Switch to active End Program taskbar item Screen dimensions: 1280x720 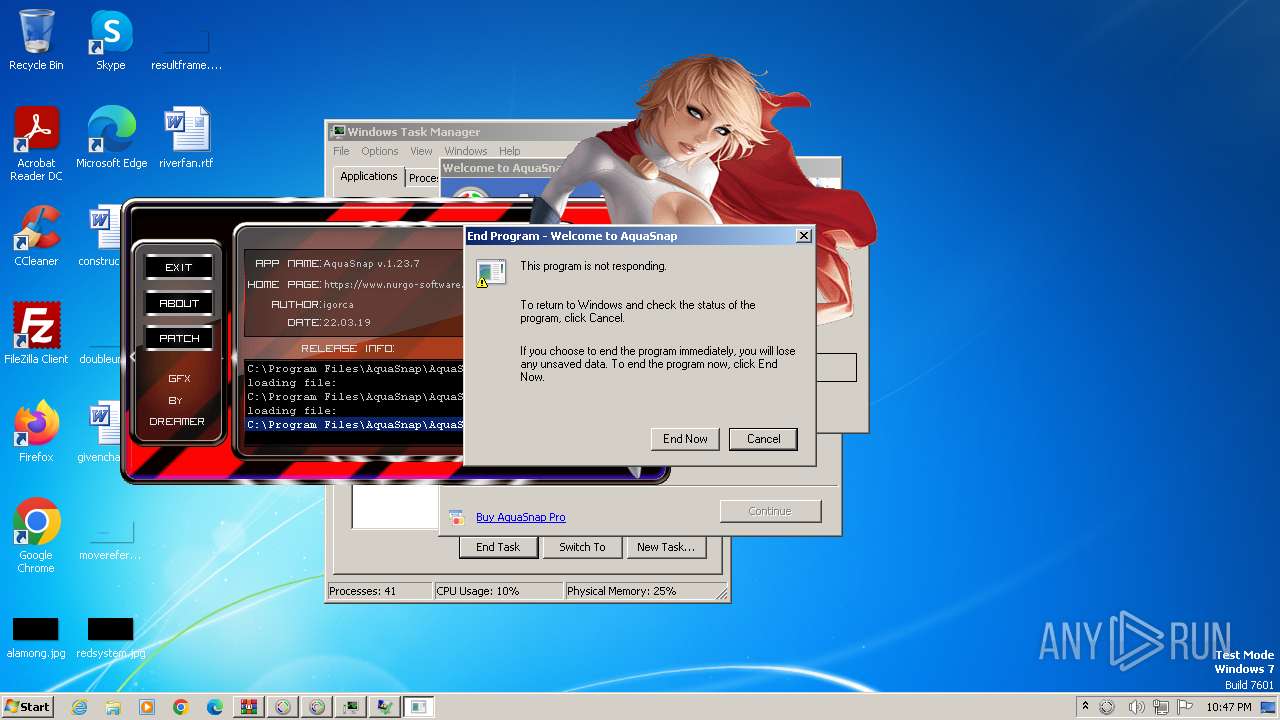tap(419, 707)
